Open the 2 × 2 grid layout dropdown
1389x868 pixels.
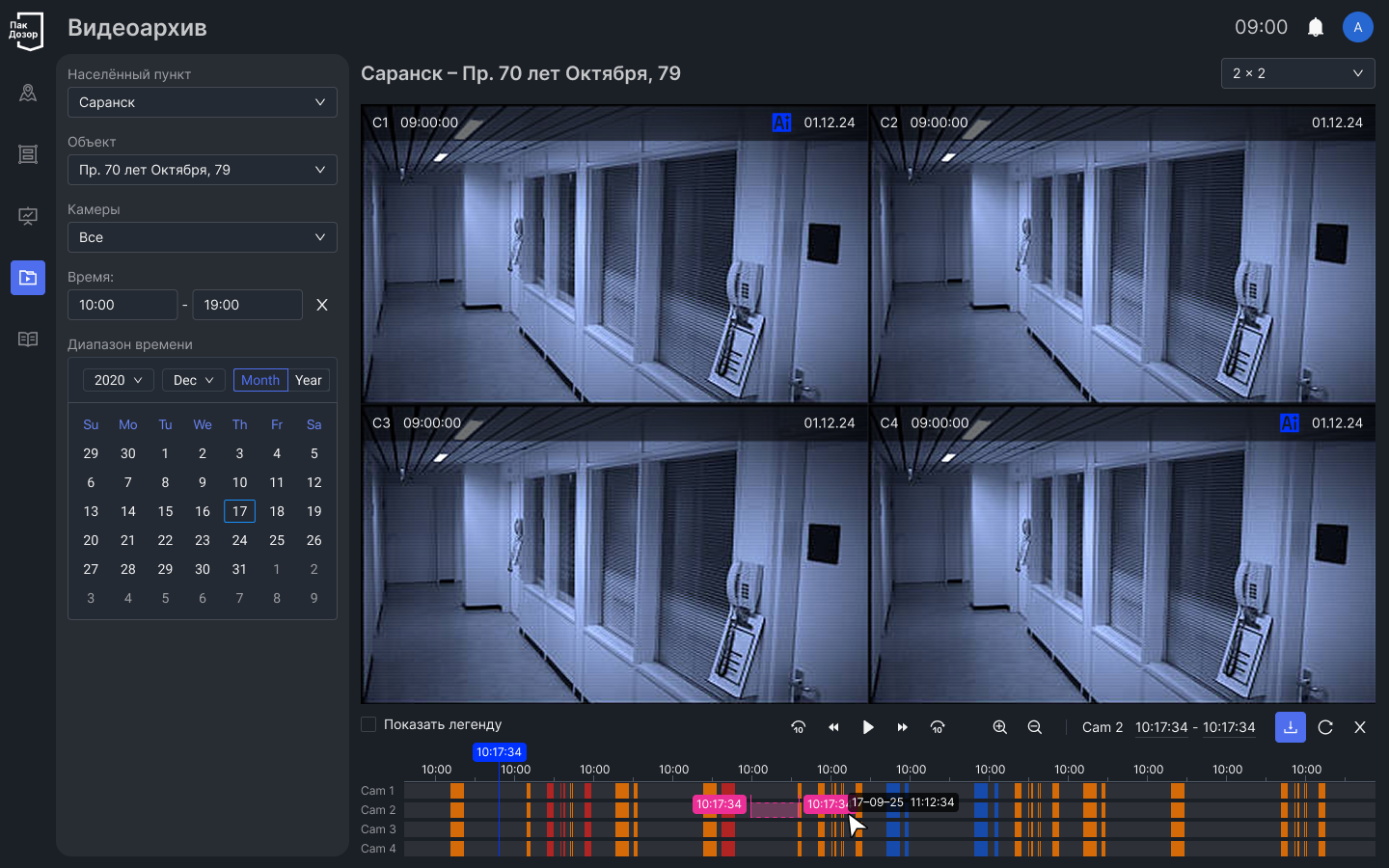pyautogui.click(x=1297, y=73)
